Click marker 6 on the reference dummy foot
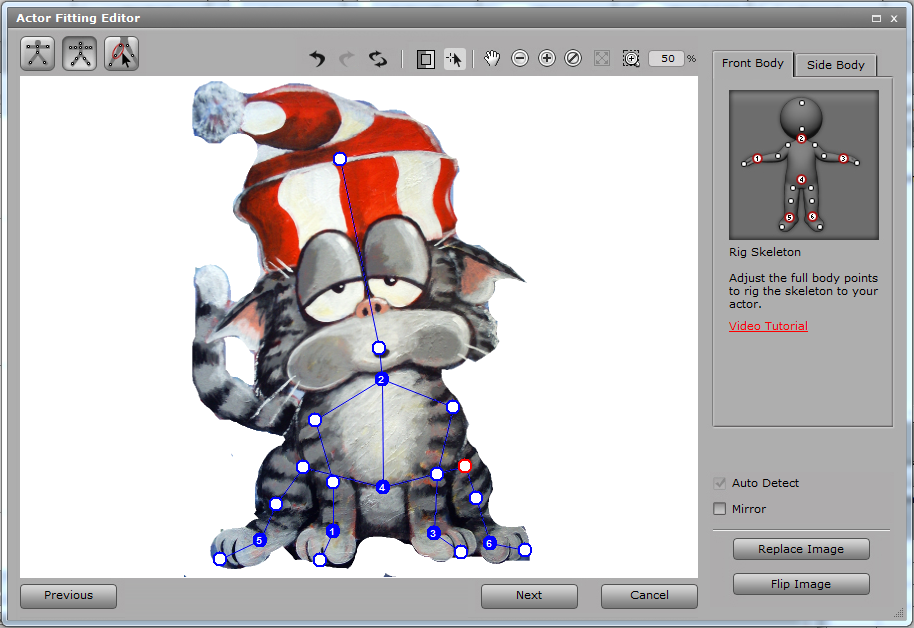This screenshot has width=914, height=628. click(813, 217)
